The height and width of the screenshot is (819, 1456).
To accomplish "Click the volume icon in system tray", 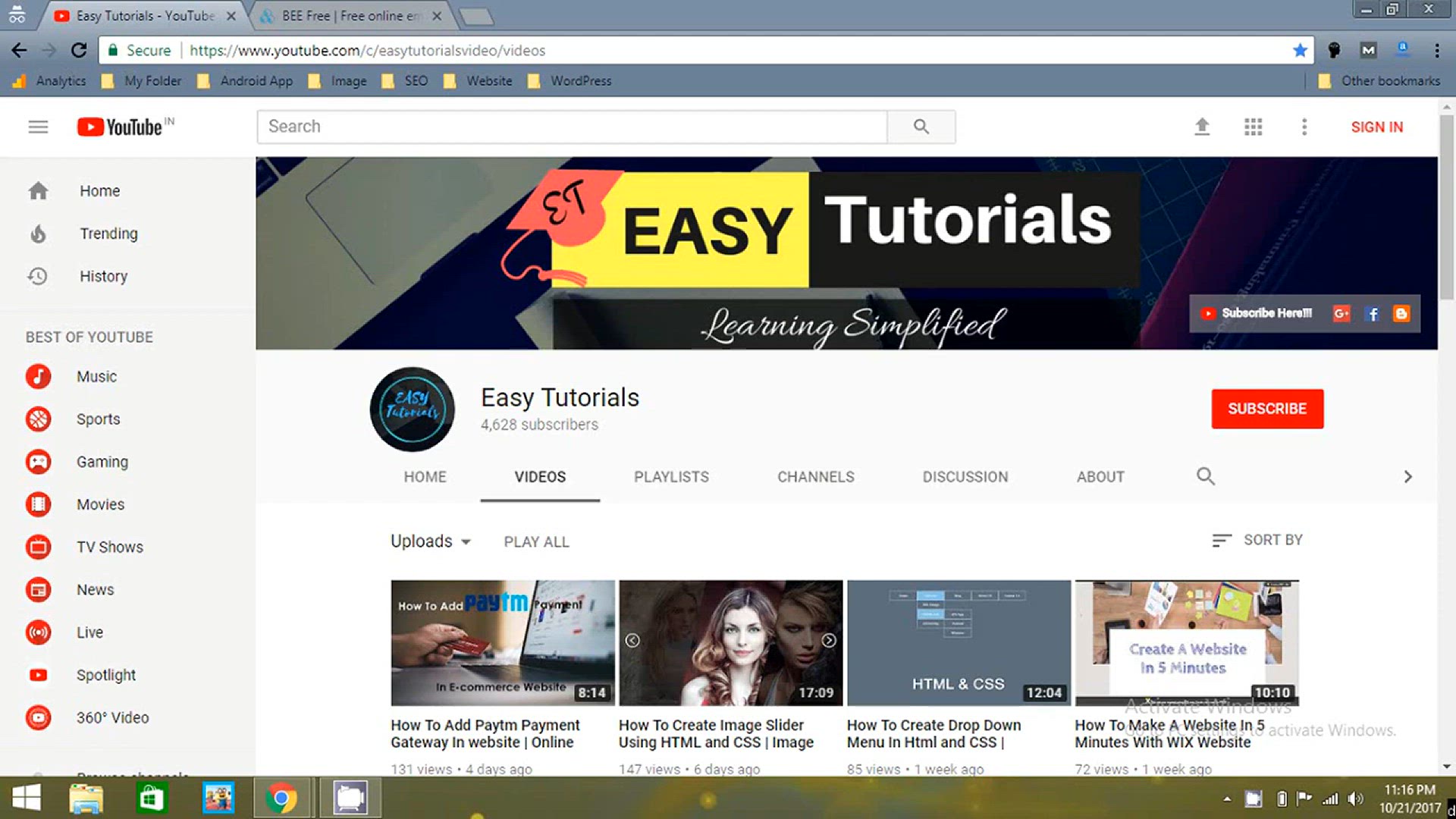I will [x=1356, y=799].
